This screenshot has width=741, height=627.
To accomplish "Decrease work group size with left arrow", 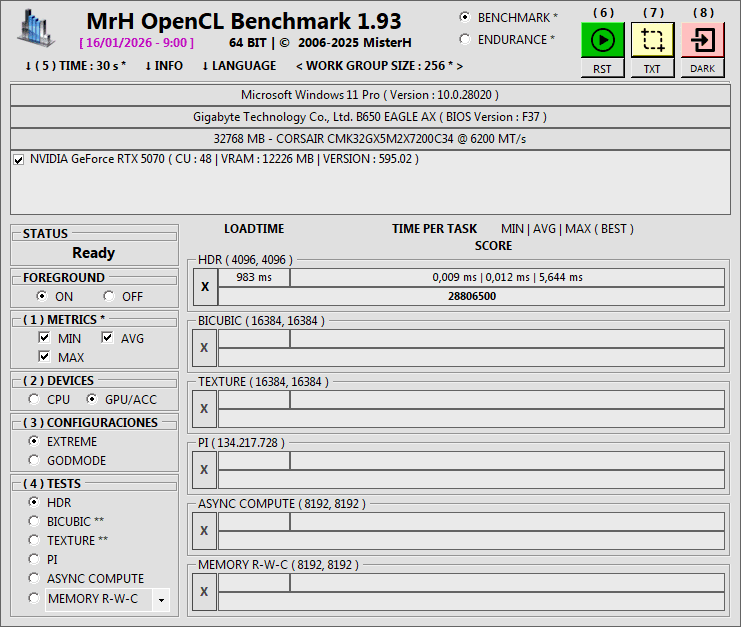I will (x=299, y=66).
